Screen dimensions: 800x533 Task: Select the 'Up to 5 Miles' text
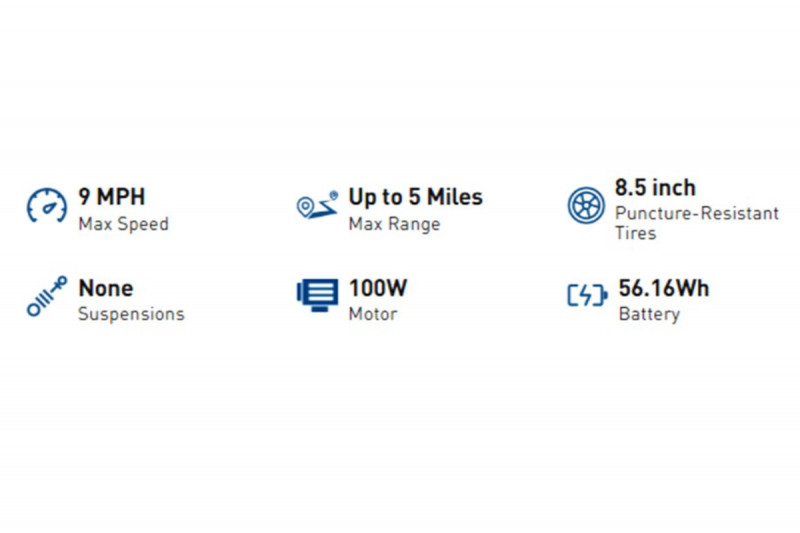pos(415,197)
